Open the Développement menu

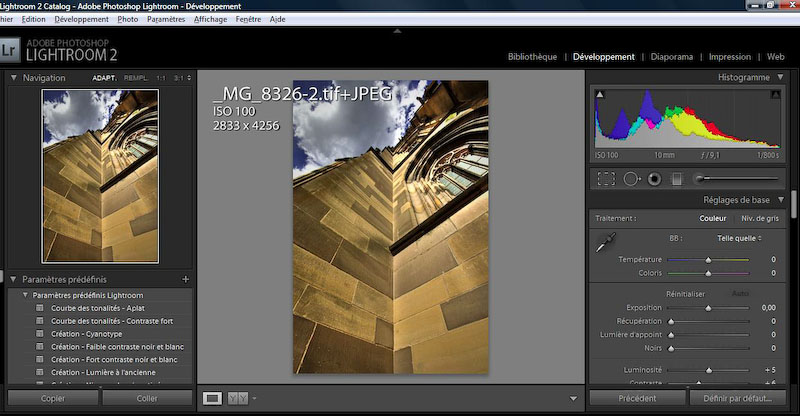[x=82, y=19]
